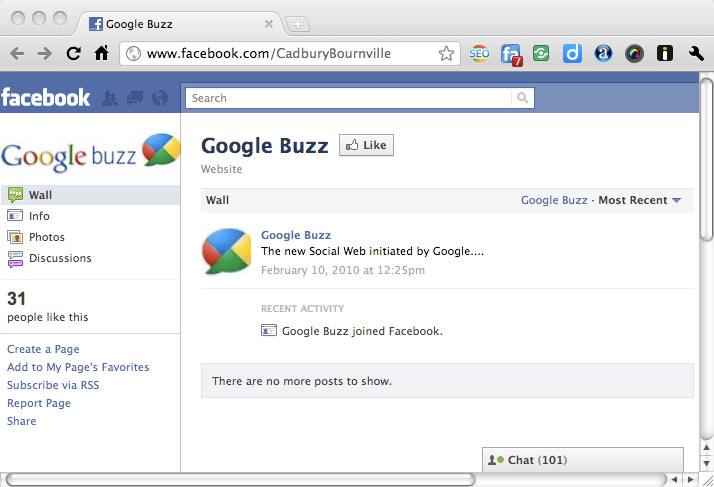
Task: Click the horizontal scrollbar thumb
Action: point(240,479)
